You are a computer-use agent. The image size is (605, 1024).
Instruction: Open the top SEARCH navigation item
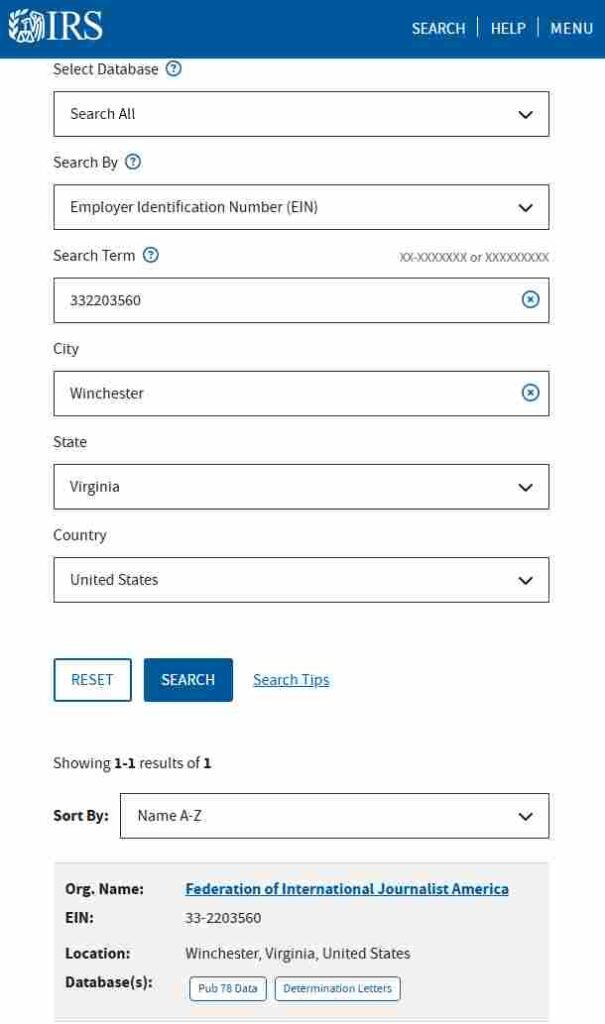click(437, 28)
